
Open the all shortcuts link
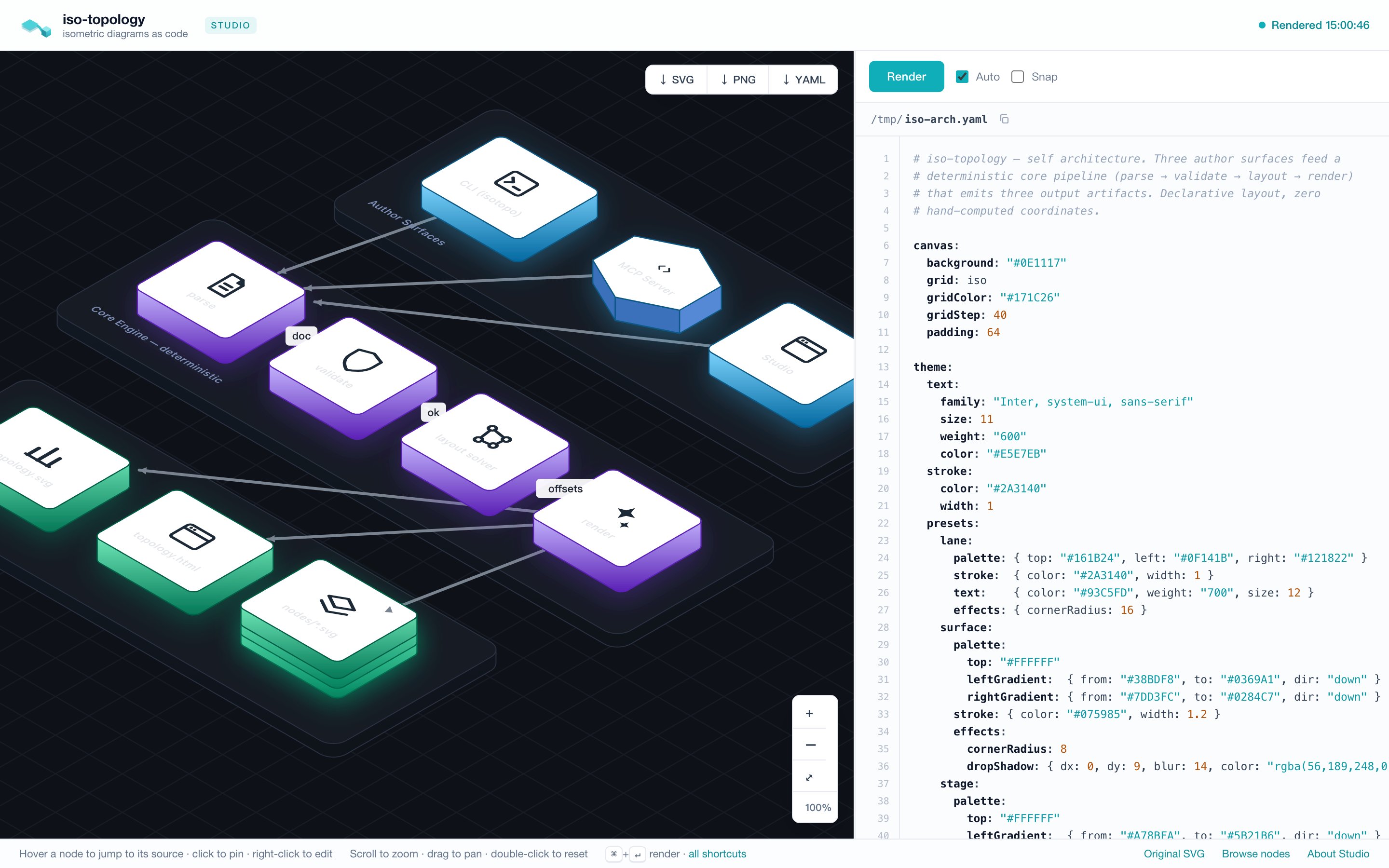(x=718, y=854)
